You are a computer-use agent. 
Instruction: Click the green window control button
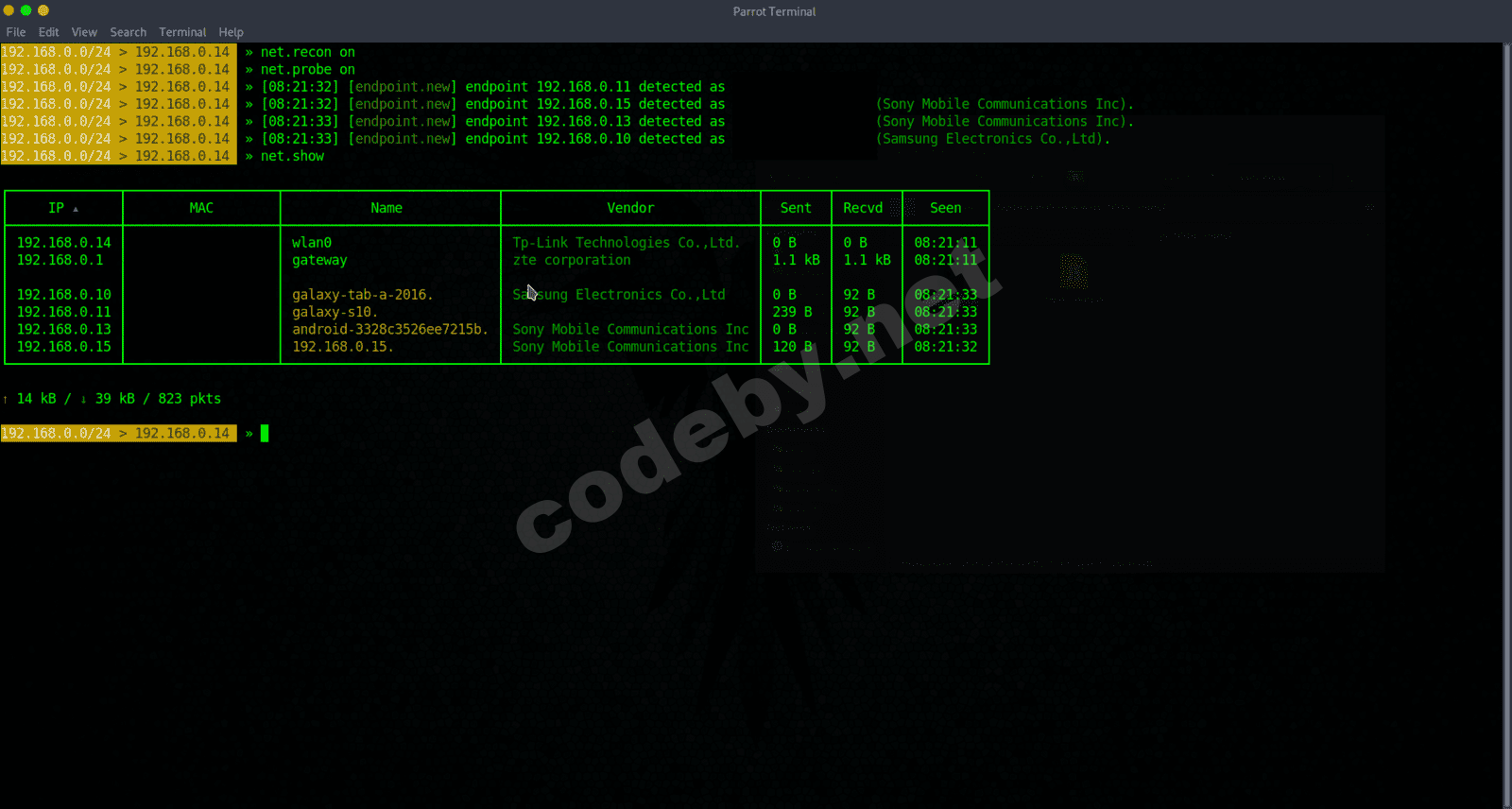coord(26,10)
